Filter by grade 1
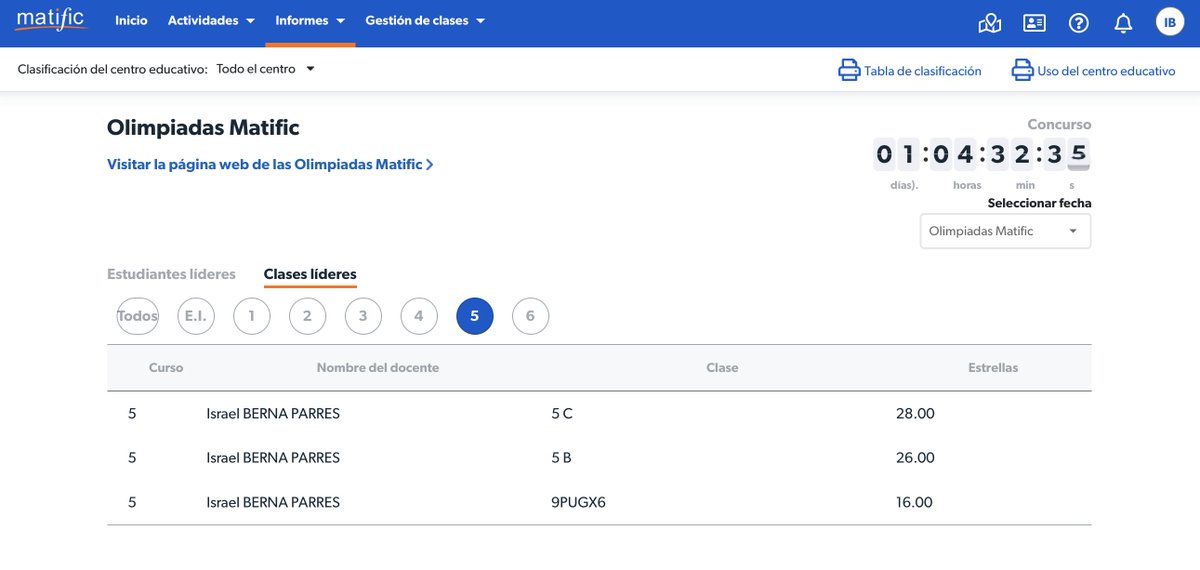The width and height of the screenshot is (1200, 570). [252, 316]
